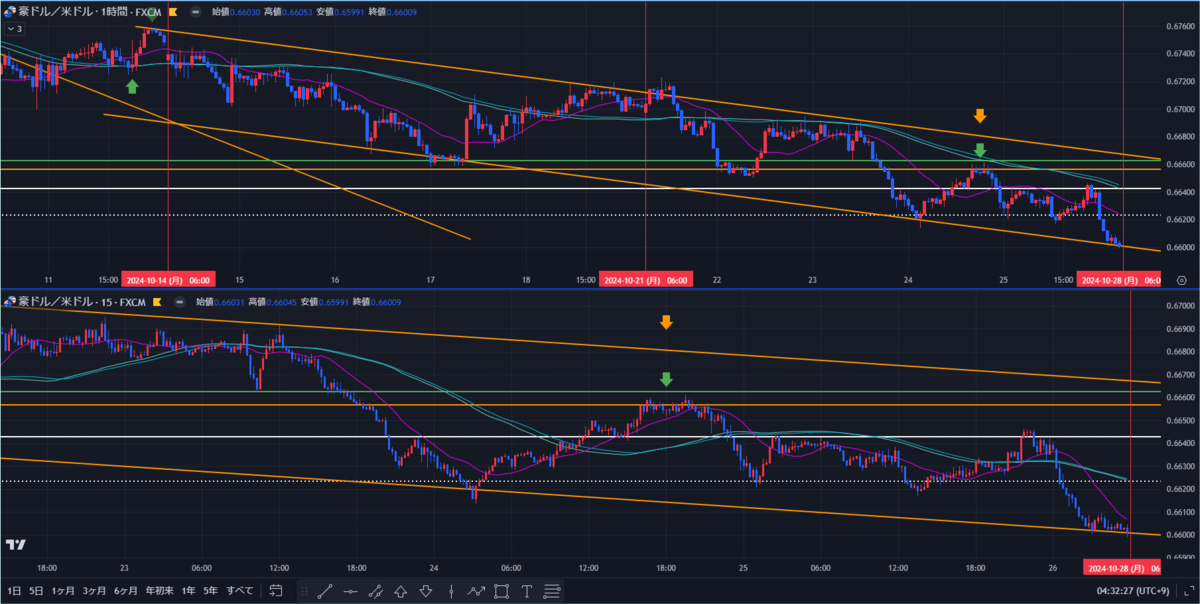
Task: Set range to 5年
Action: click(211, 591)
